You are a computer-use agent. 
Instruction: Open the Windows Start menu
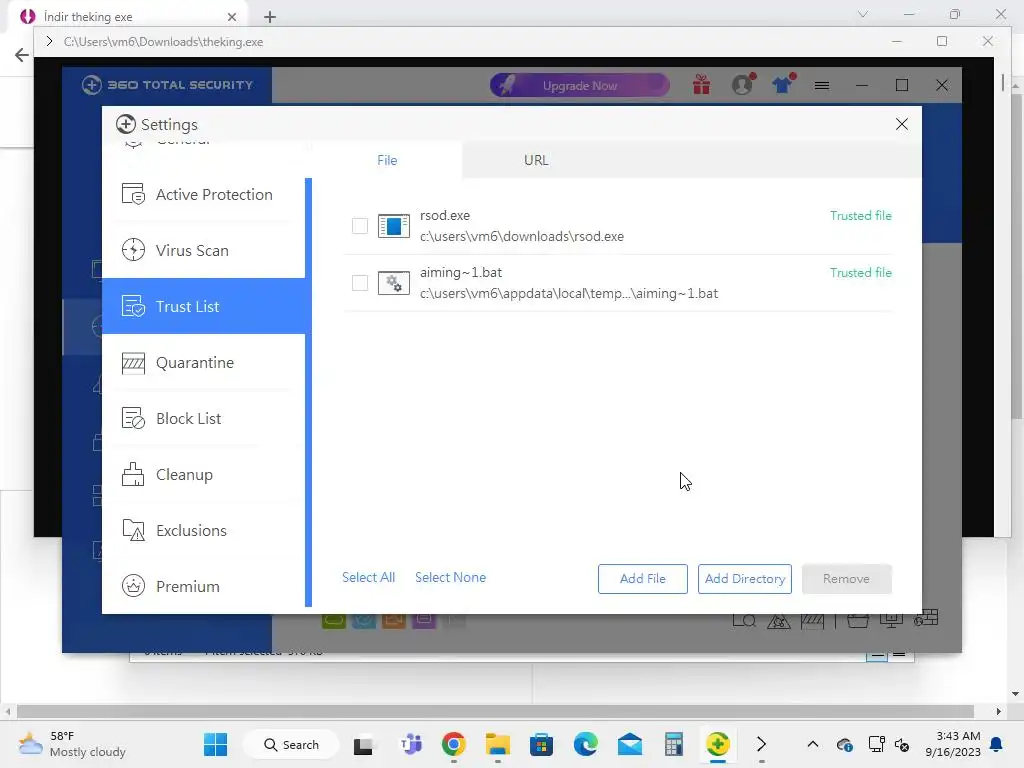(216, 744)
